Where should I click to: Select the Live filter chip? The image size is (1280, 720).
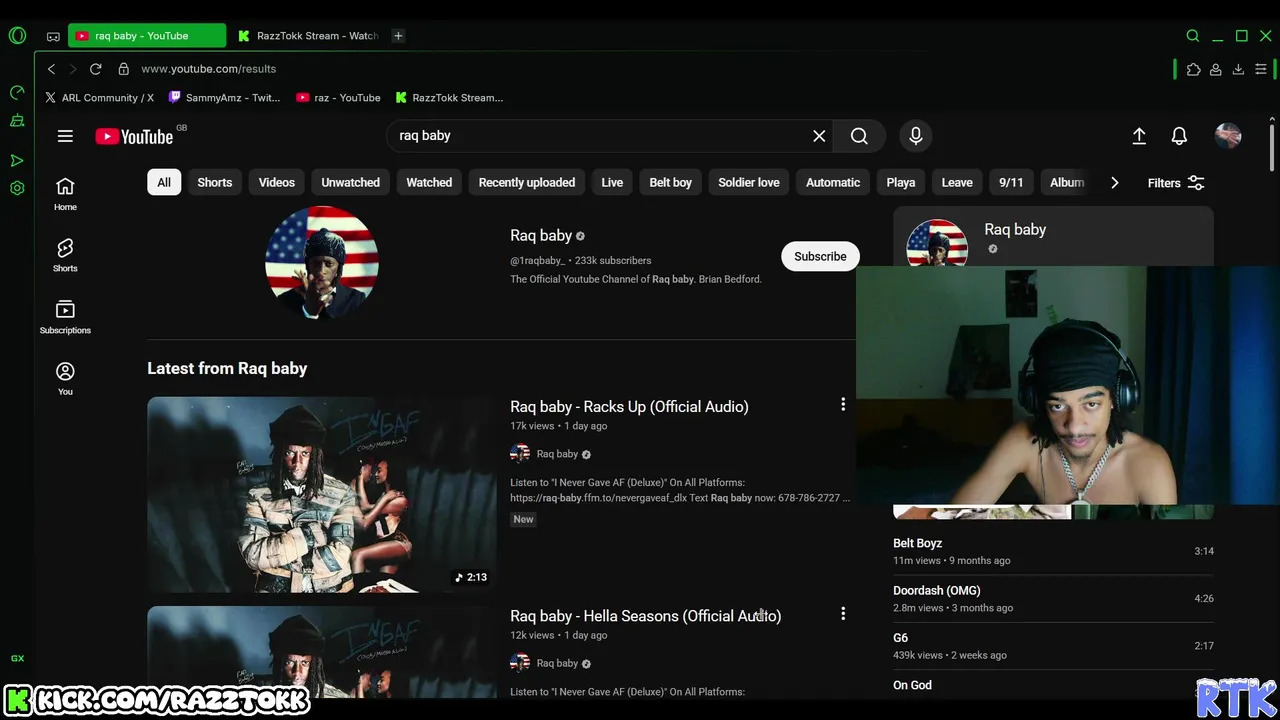tap(612, 182)
